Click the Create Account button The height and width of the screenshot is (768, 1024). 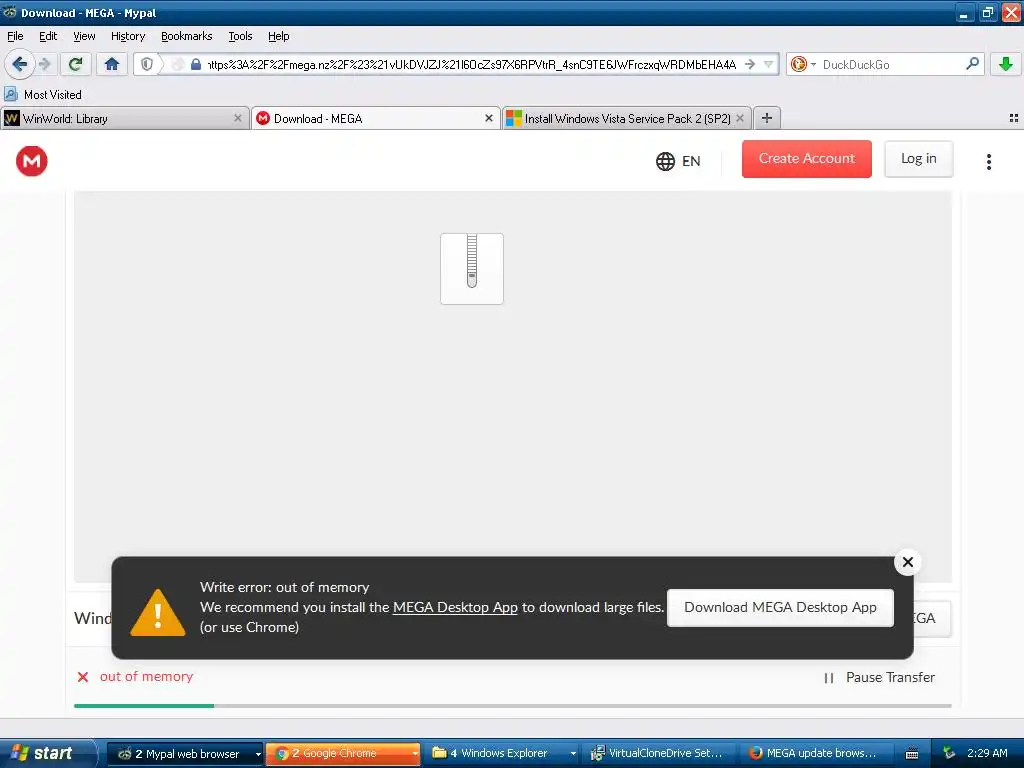[807, 159]
